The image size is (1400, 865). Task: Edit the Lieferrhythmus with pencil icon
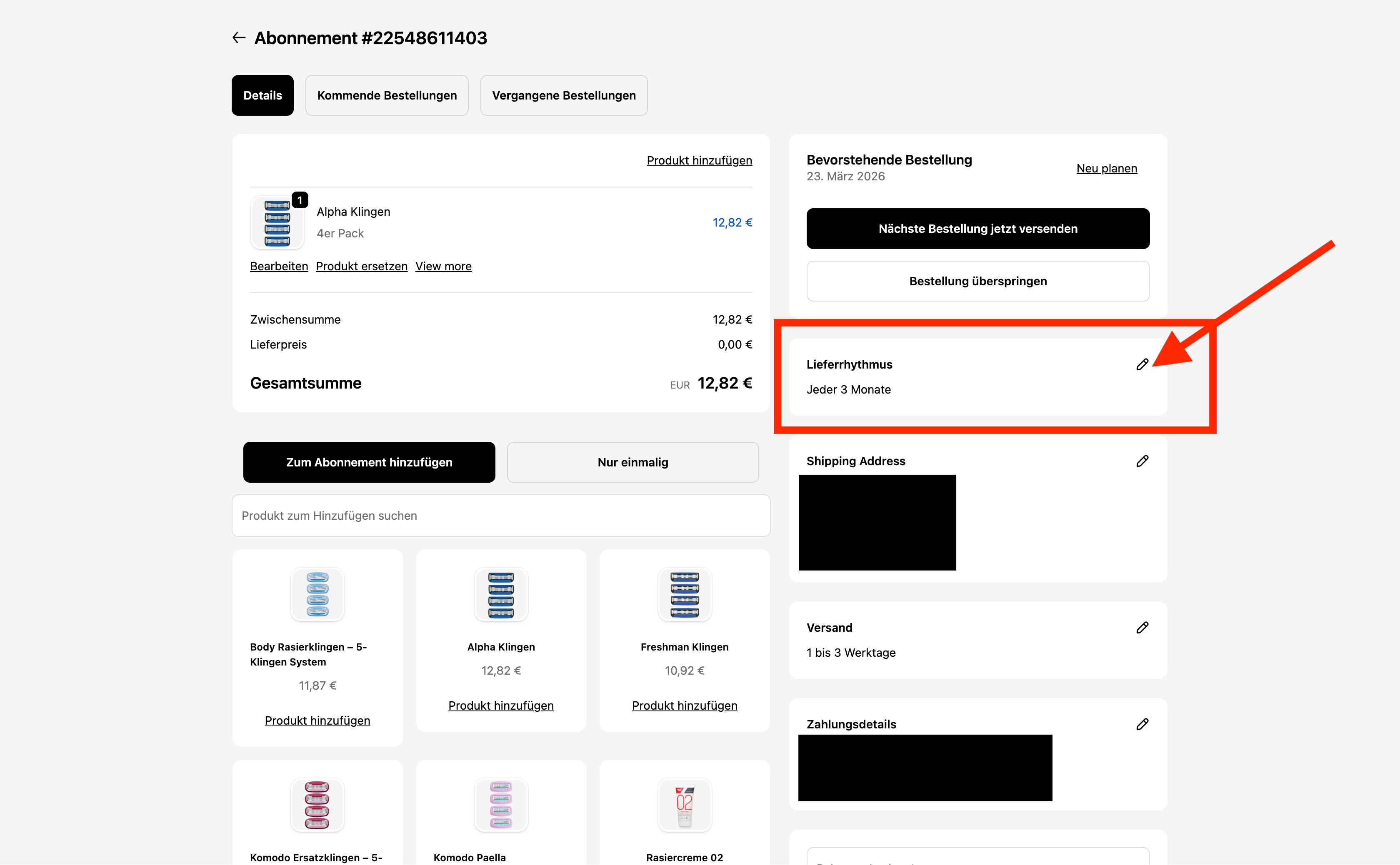pyautogui.click(x=1142, y=364)
